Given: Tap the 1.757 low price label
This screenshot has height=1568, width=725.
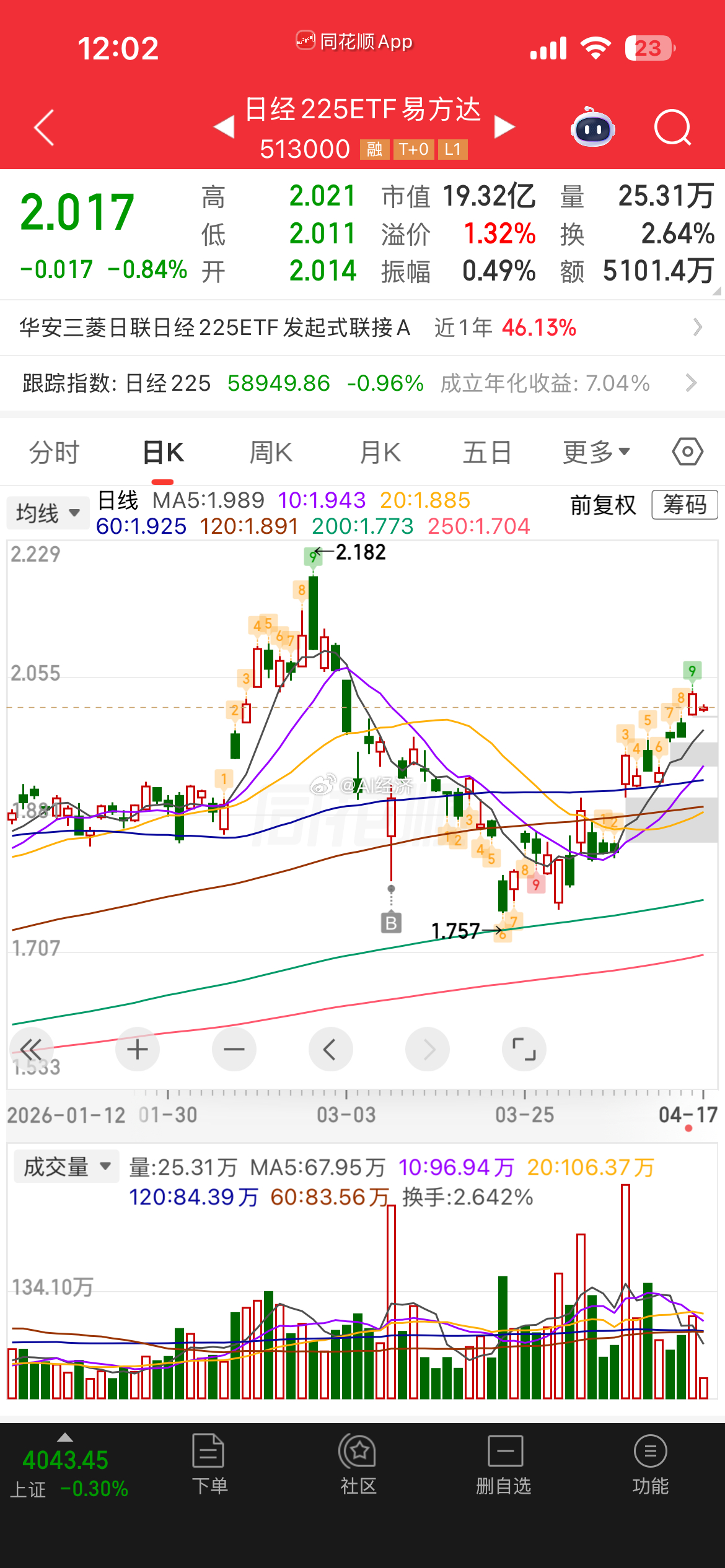Looking at the screenshot, I should [x=455, y=931].
